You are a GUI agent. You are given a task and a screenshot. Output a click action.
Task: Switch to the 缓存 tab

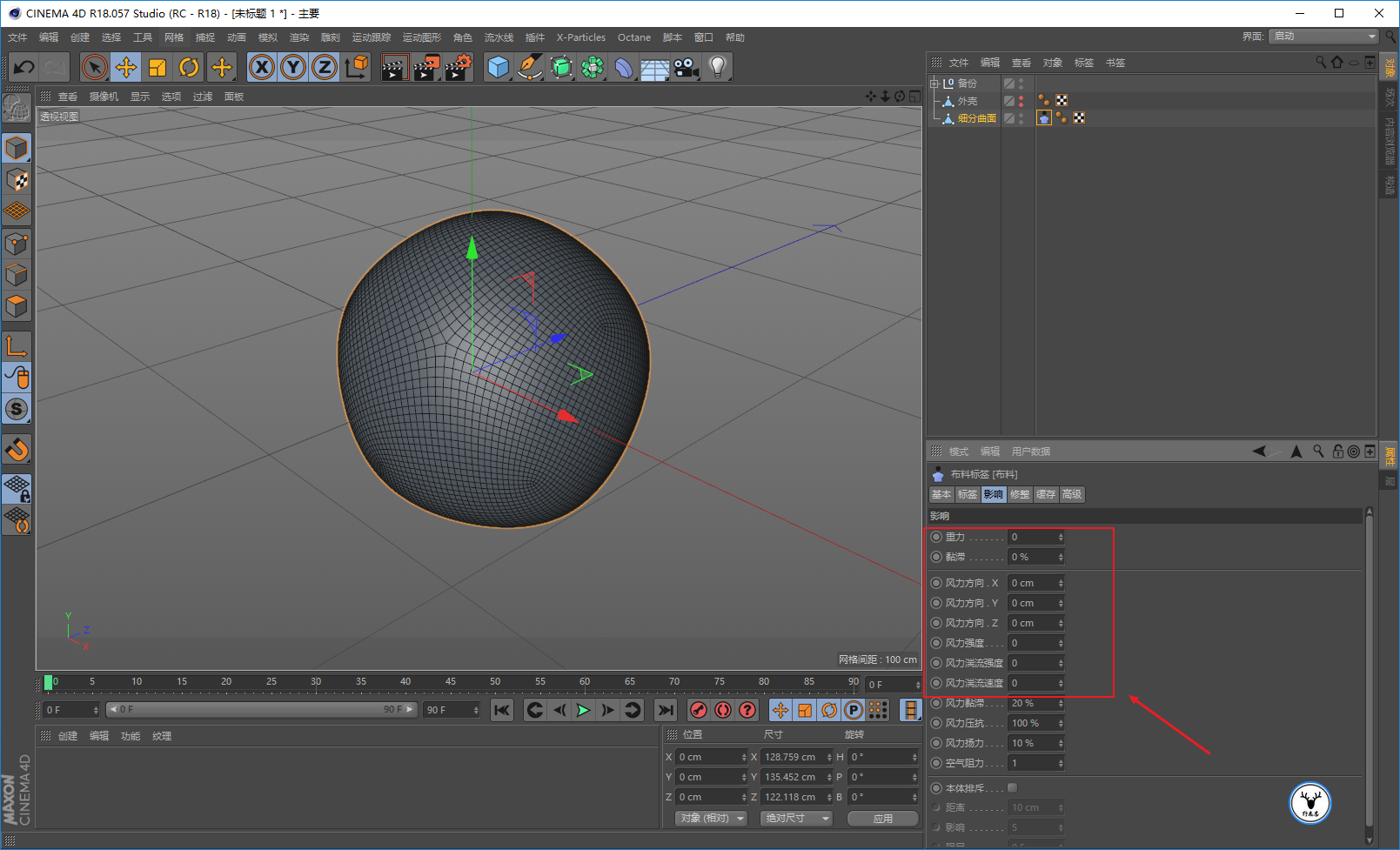point(1046,494)
